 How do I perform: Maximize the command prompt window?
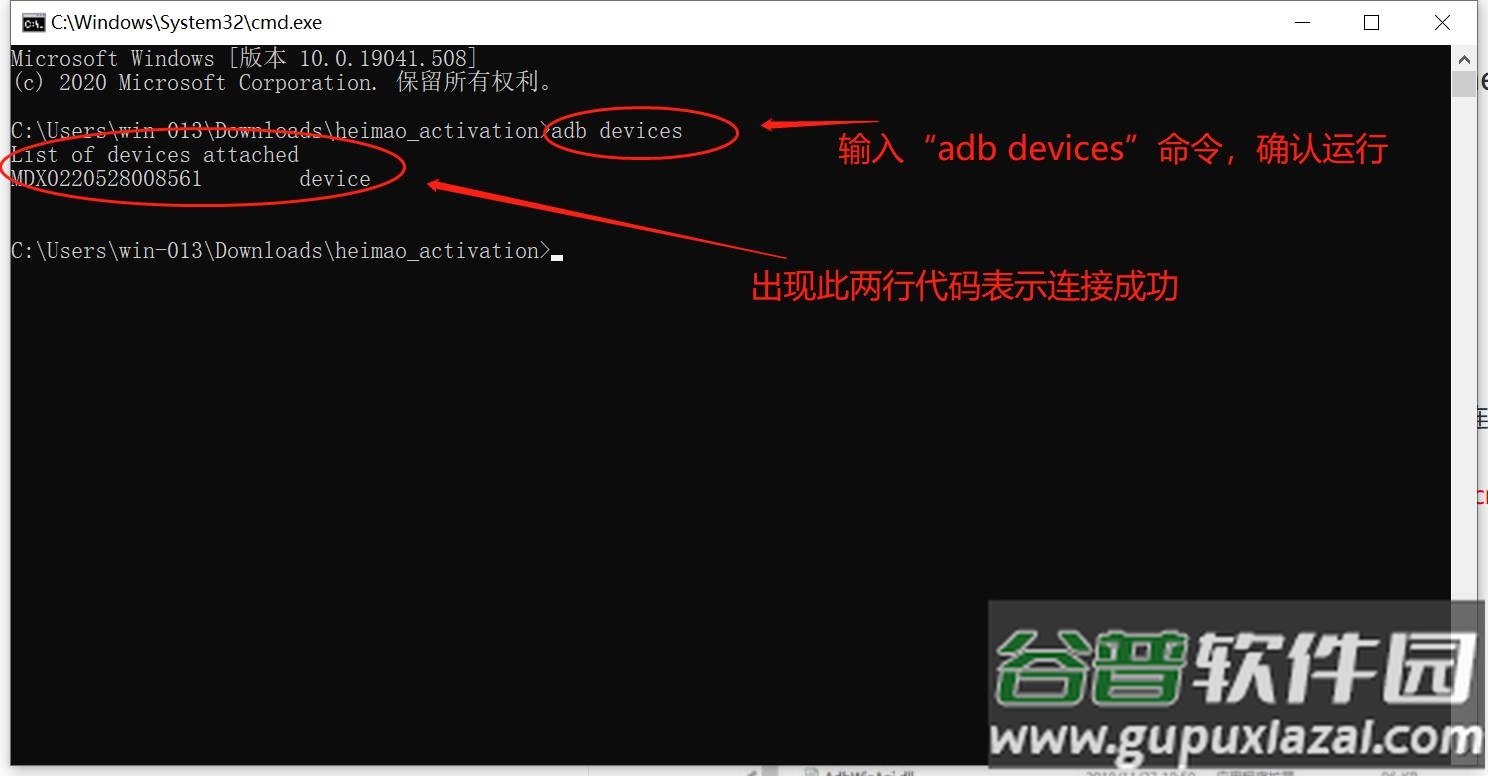click(x=1371, y=22)
